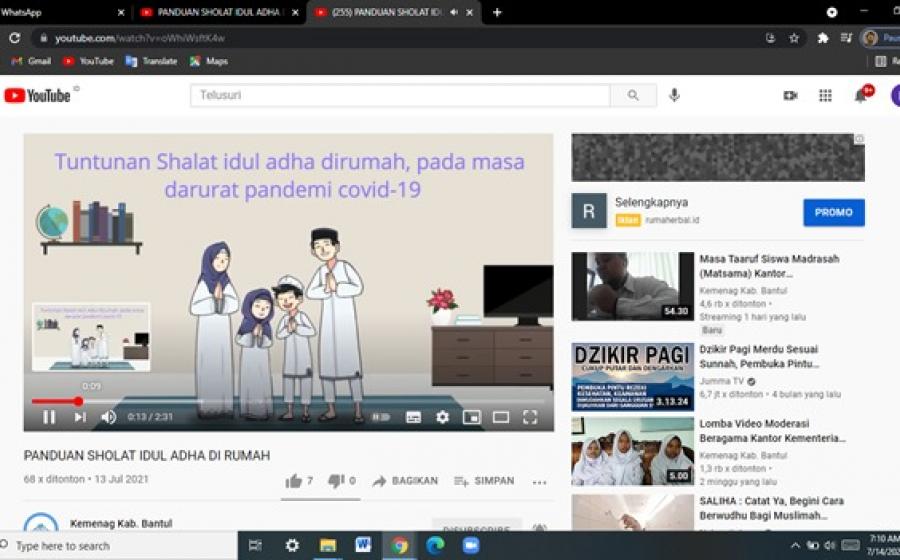Open Task View on taskbar

pos(255,546)
